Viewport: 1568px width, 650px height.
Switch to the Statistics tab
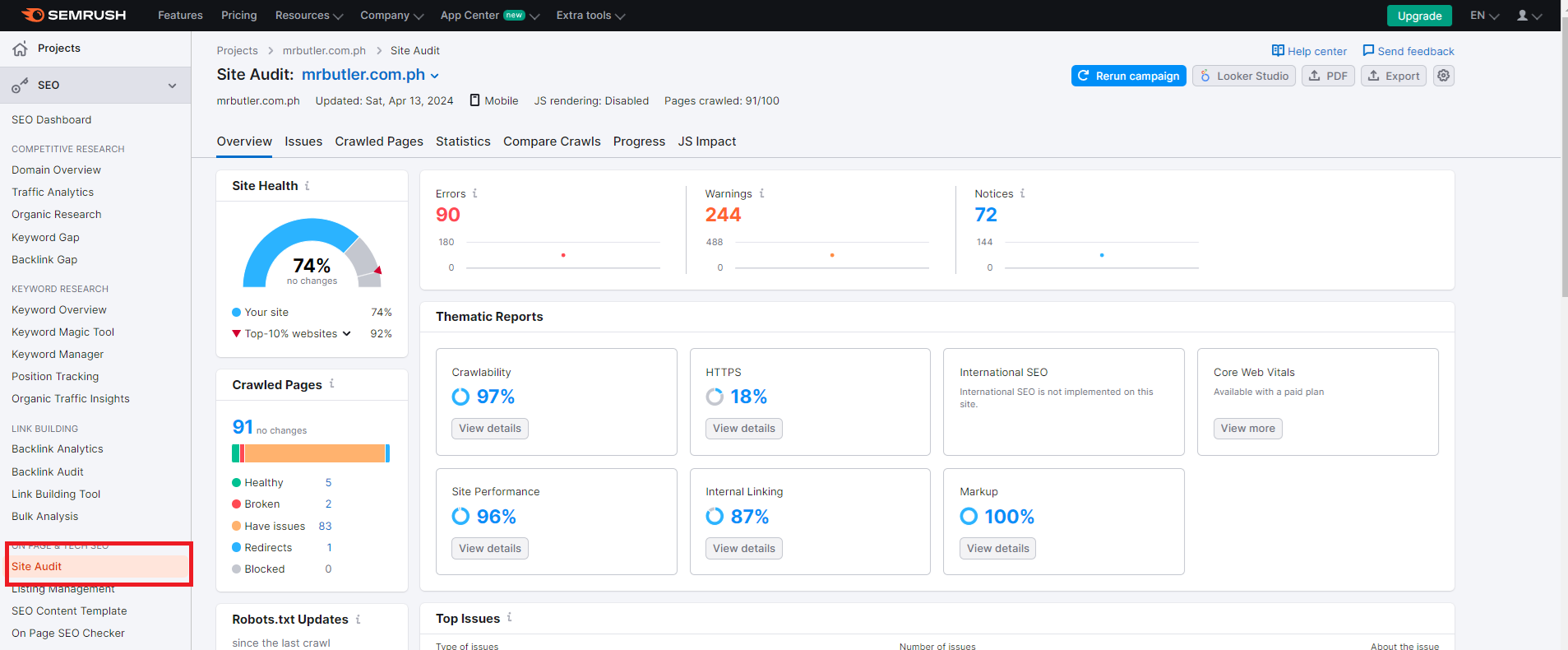click(463, 142)
